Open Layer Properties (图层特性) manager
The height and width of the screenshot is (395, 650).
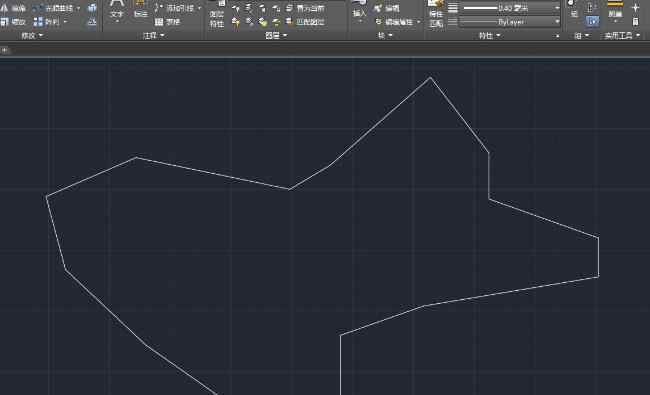pyautogui.click(x=217, y=15)
